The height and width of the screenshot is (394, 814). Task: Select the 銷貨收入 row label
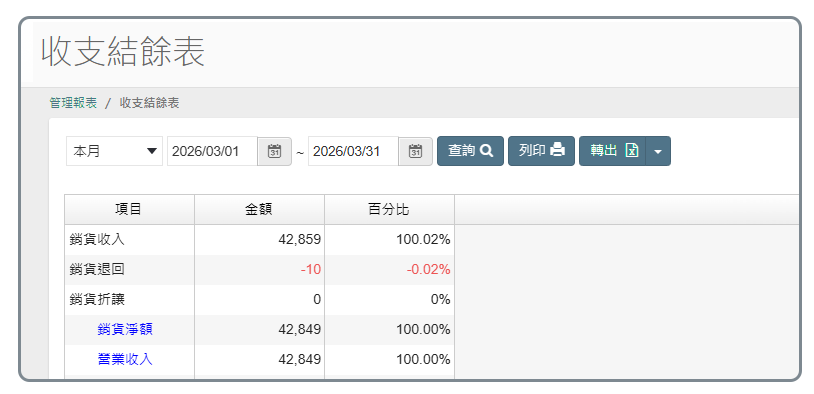coord(97,239)
